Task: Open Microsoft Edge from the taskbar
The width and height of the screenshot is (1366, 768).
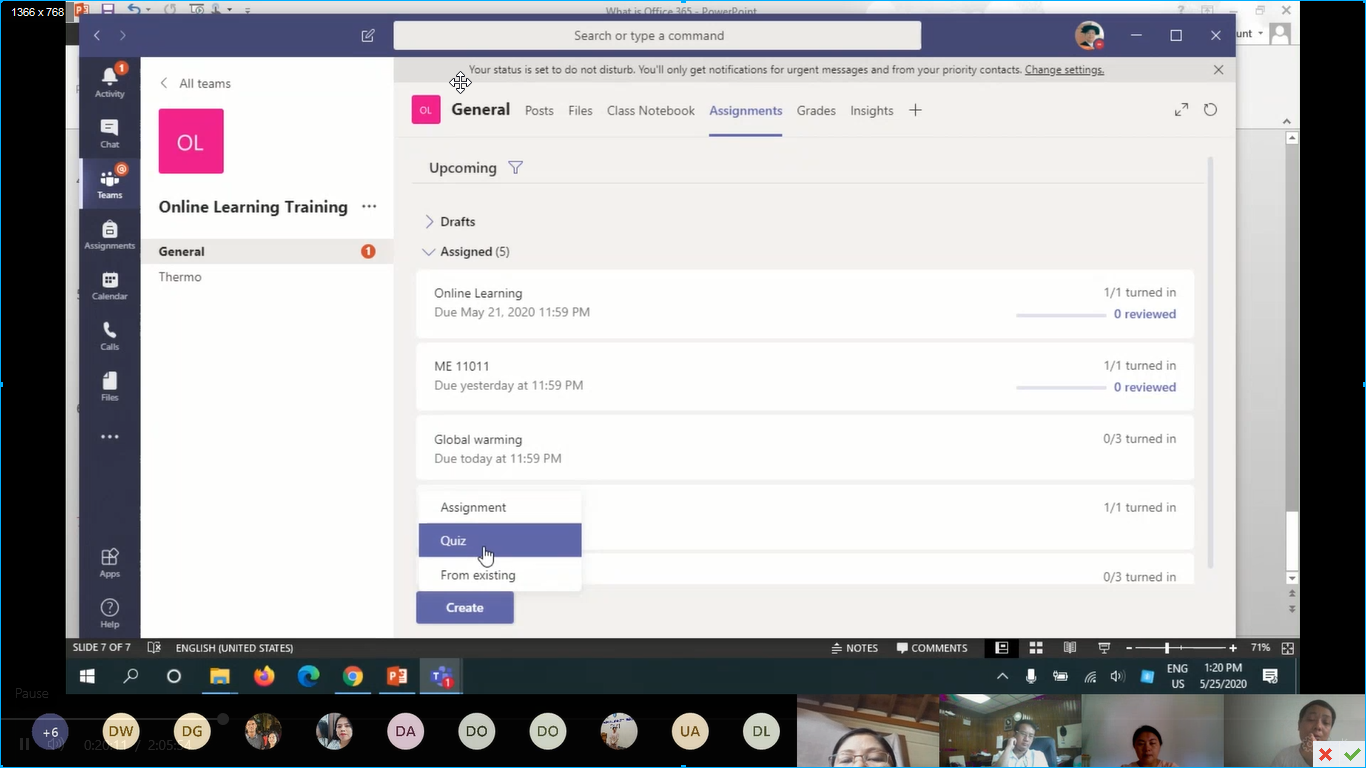Action: (x=308, y=676)
